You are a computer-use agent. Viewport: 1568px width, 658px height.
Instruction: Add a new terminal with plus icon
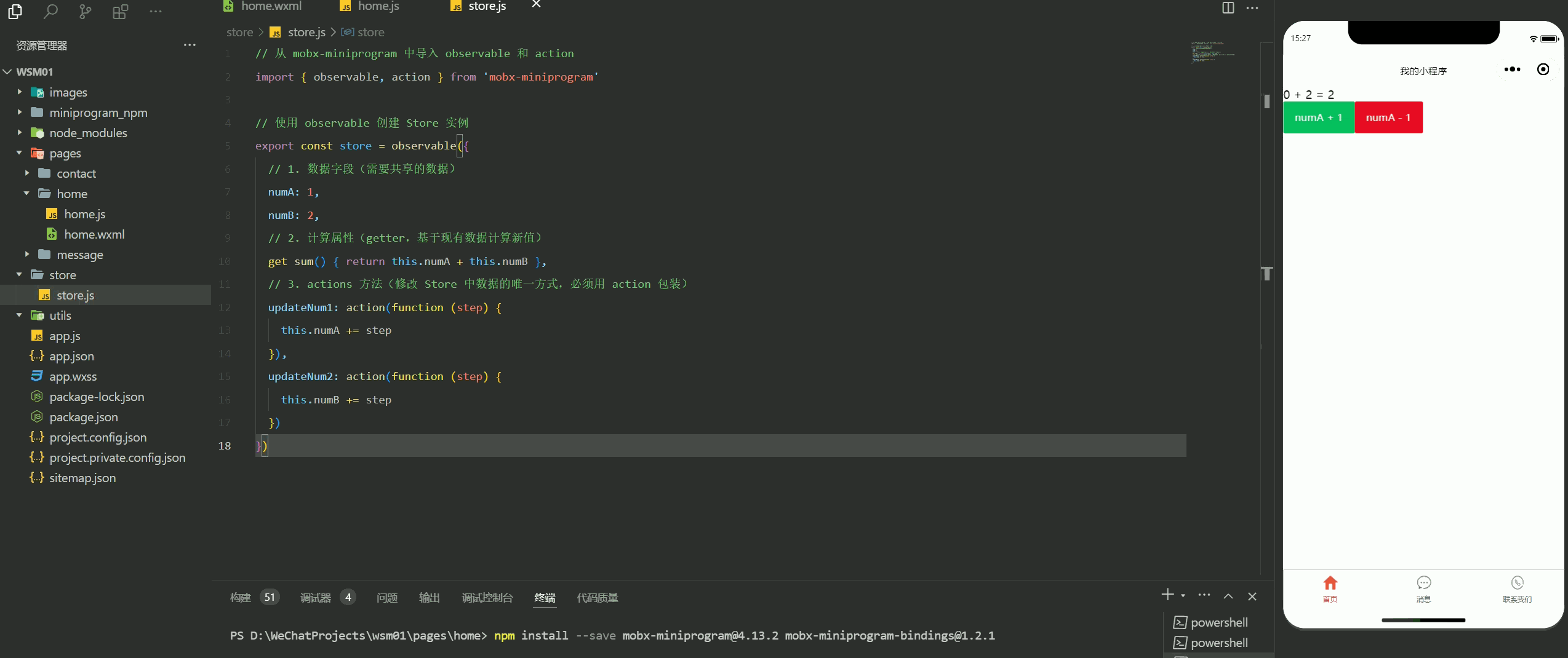1167,595
